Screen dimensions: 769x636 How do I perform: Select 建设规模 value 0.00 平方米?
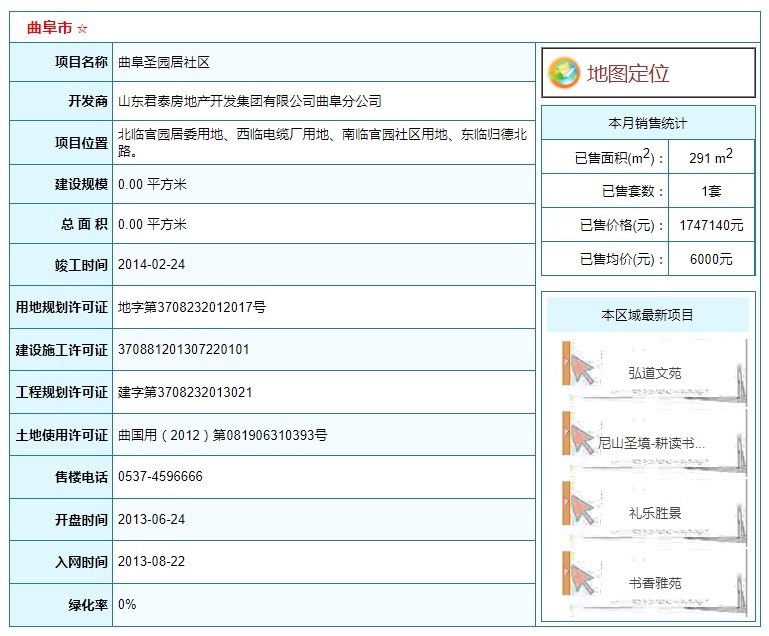[152, 184]
